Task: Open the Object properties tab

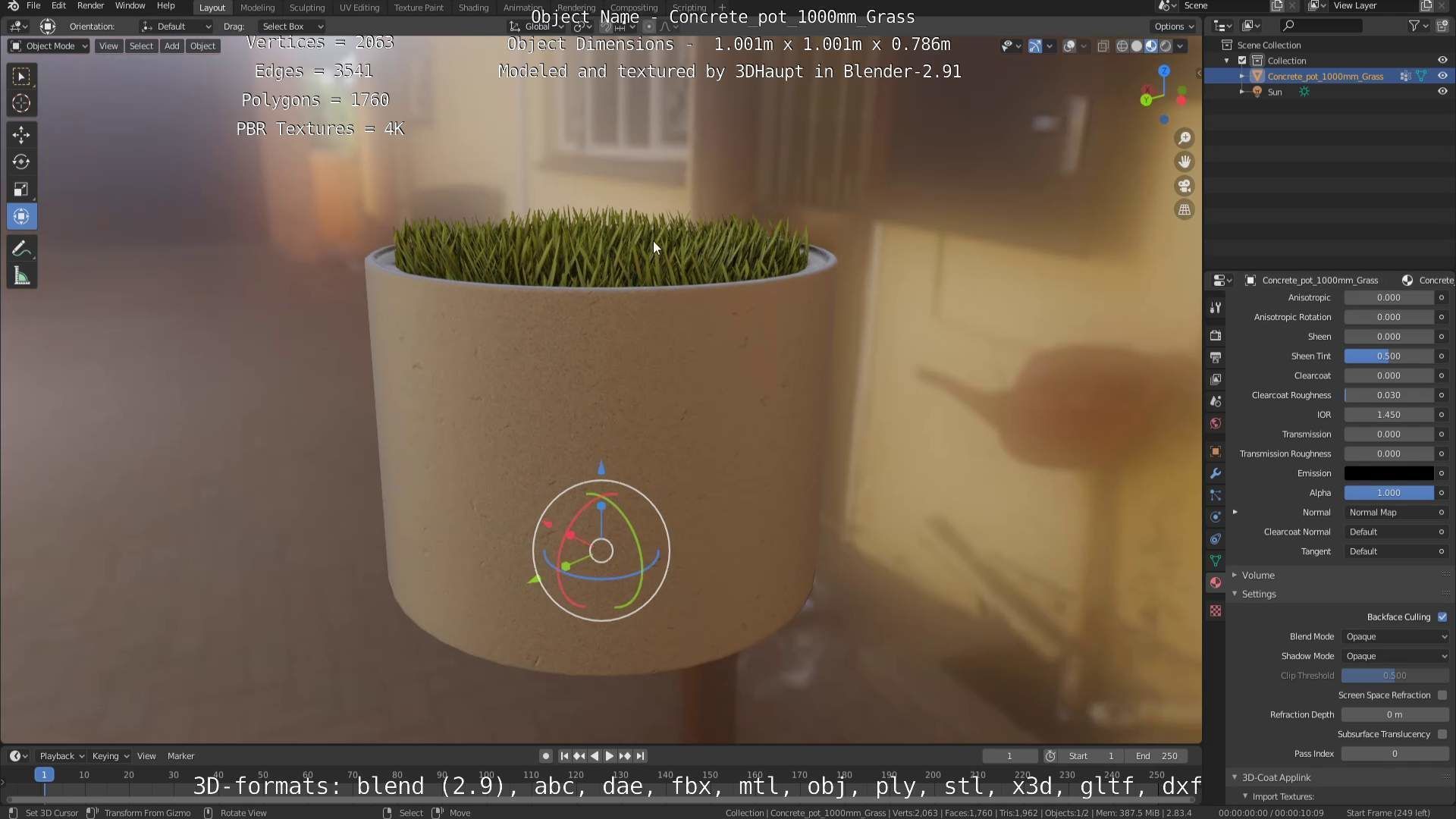Action: coord(1216,451)
